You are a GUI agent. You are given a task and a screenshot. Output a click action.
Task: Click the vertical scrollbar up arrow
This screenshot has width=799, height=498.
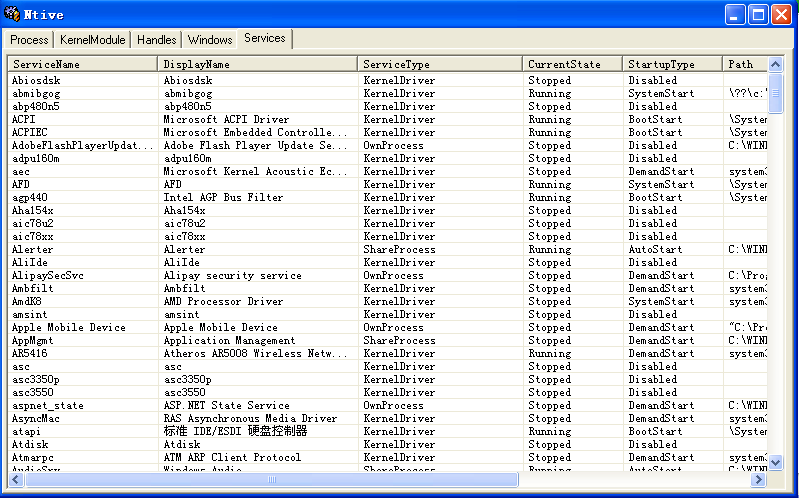pyautogui.click(x=776, y=64)
